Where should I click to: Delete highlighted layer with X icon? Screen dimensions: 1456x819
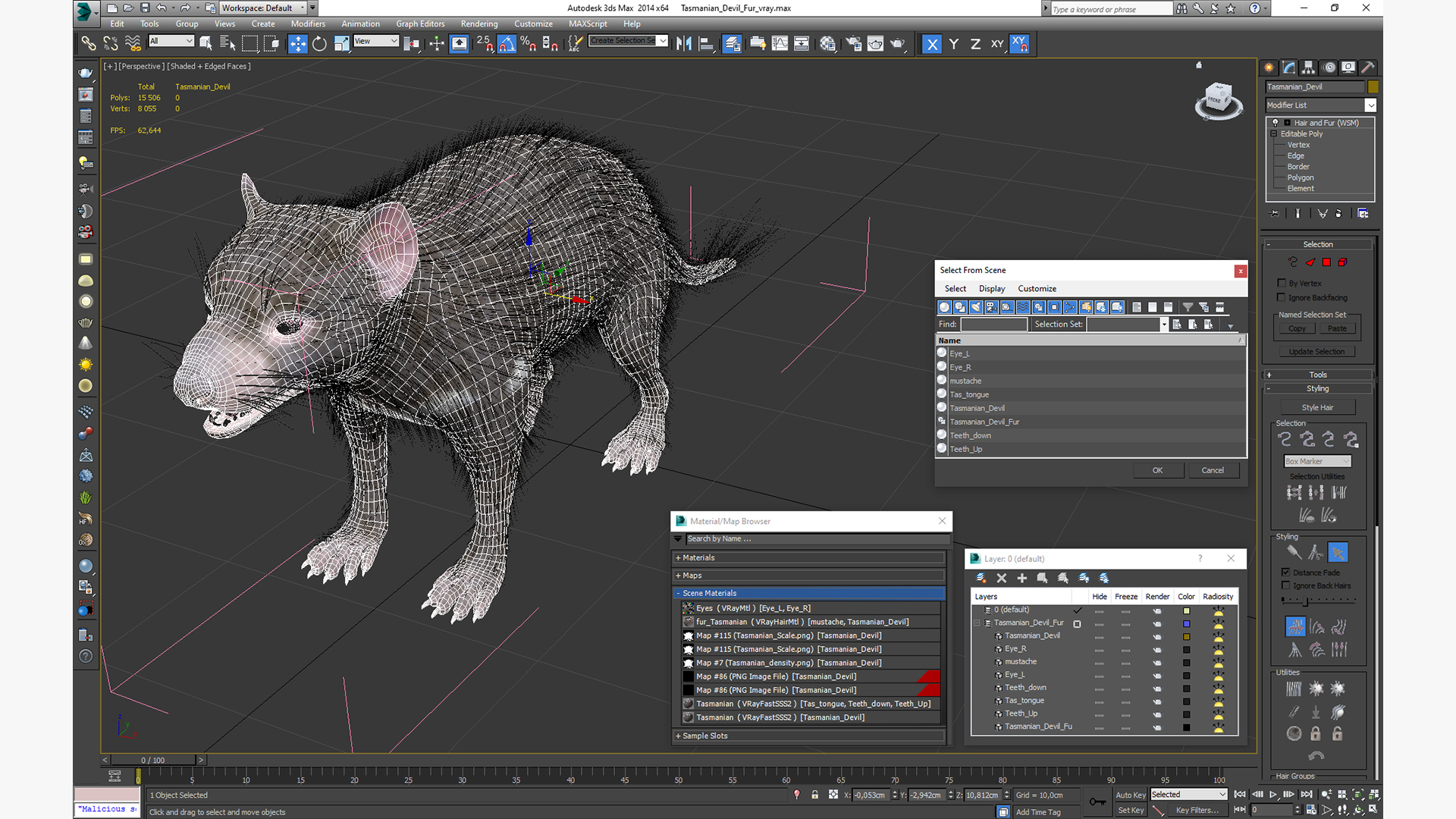pos(1001,578)
